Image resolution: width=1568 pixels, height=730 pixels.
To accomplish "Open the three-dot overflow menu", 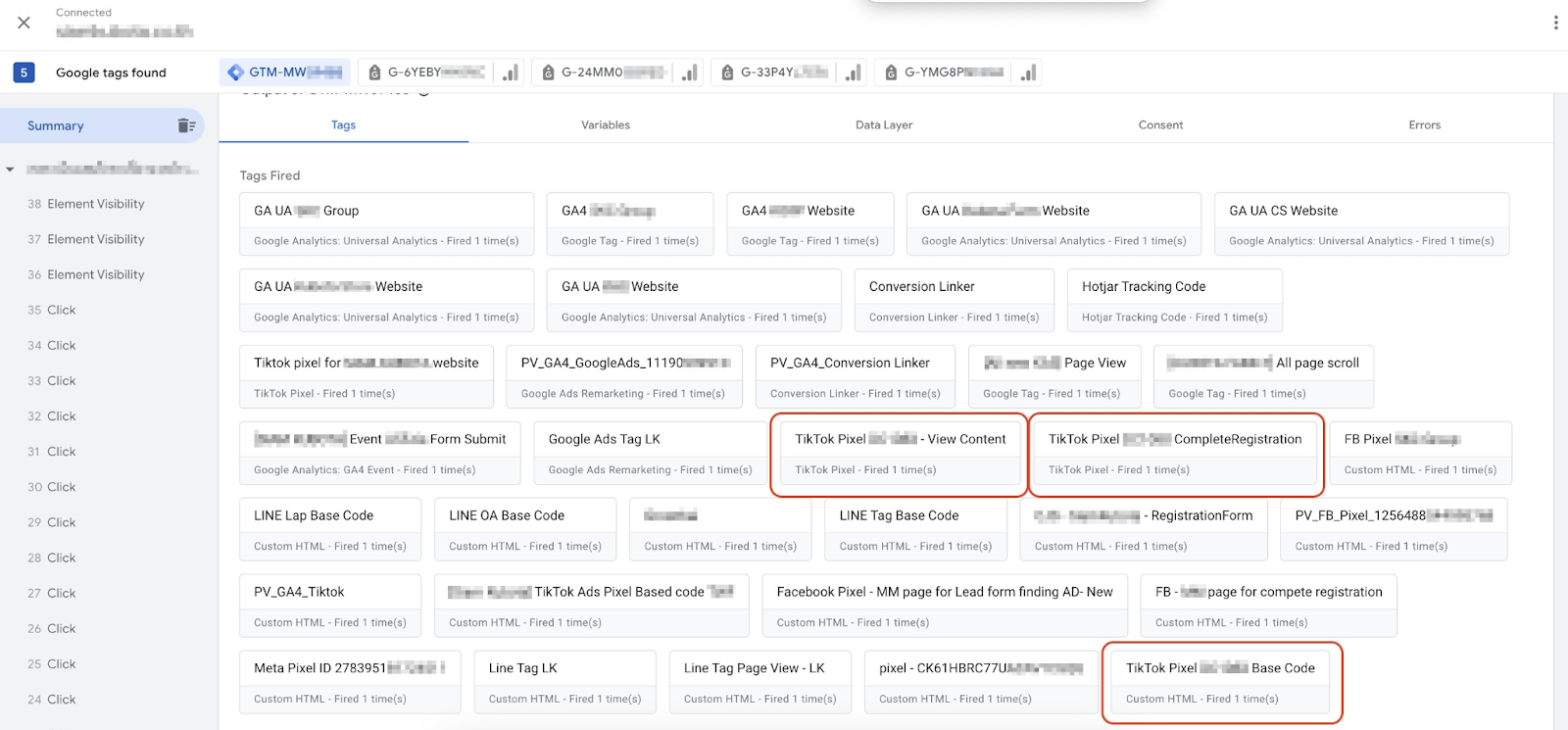I will 1555,23.
